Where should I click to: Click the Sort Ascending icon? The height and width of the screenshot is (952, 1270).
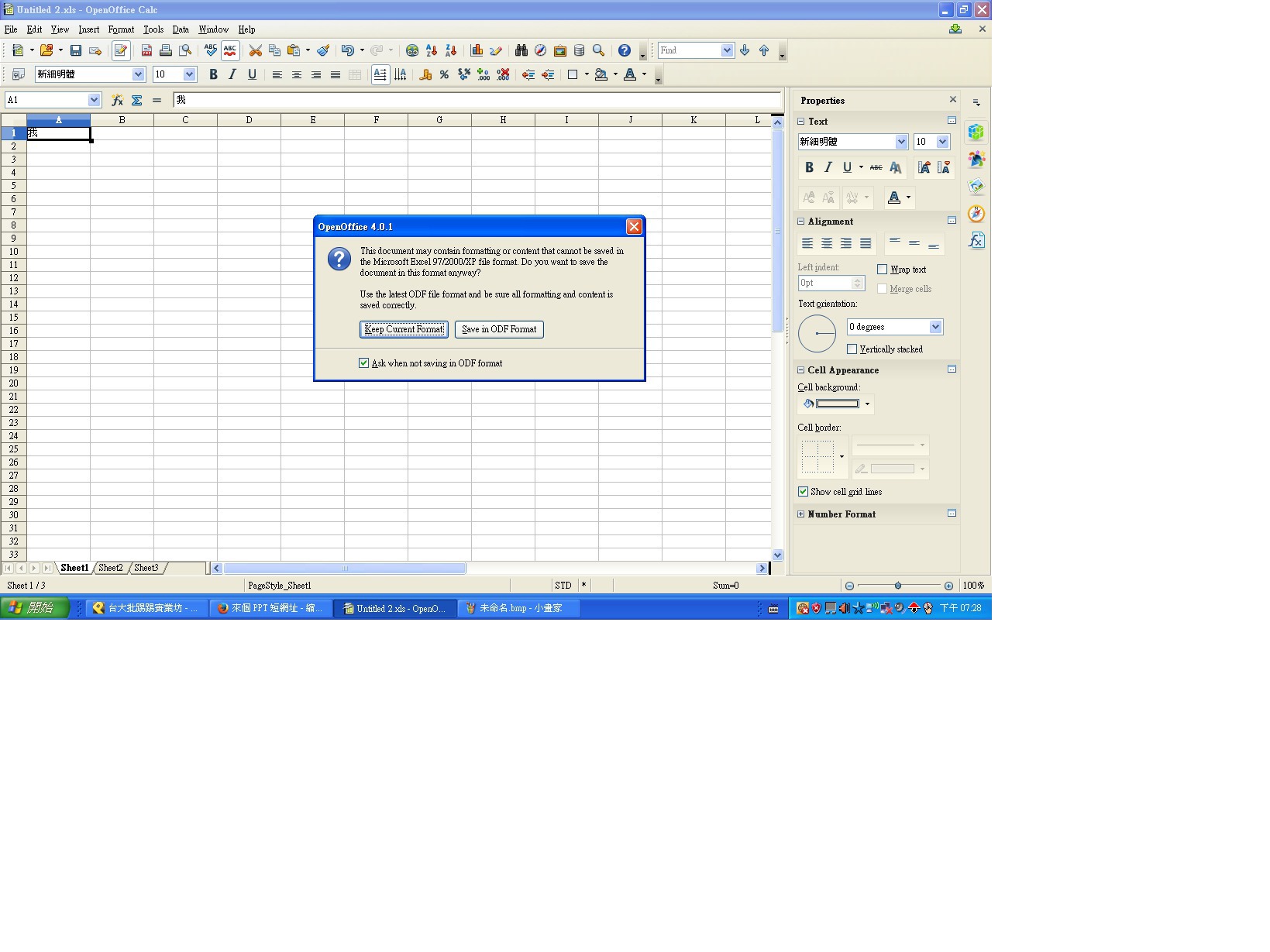point(432,50)
